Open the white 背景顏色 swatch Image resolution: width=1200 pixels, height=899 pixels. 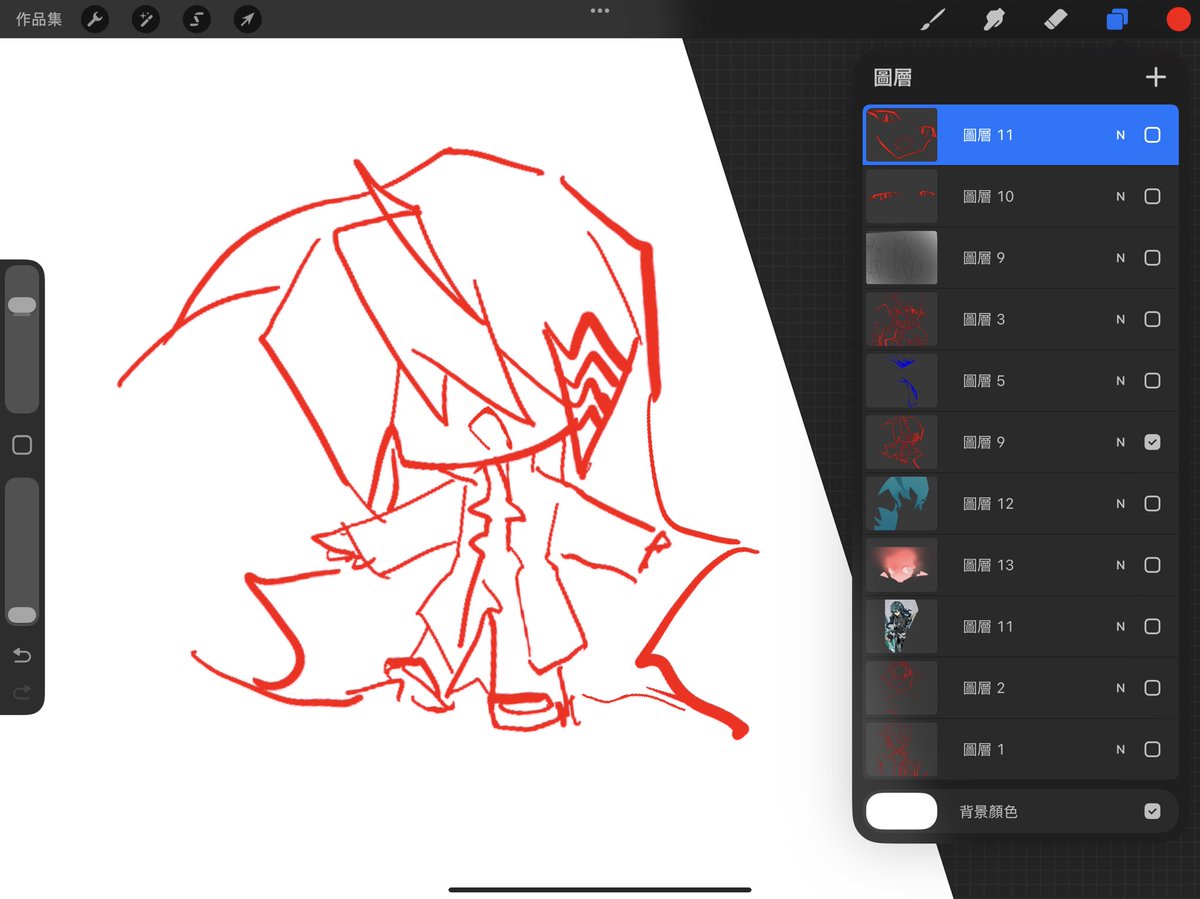click(901, 811)
